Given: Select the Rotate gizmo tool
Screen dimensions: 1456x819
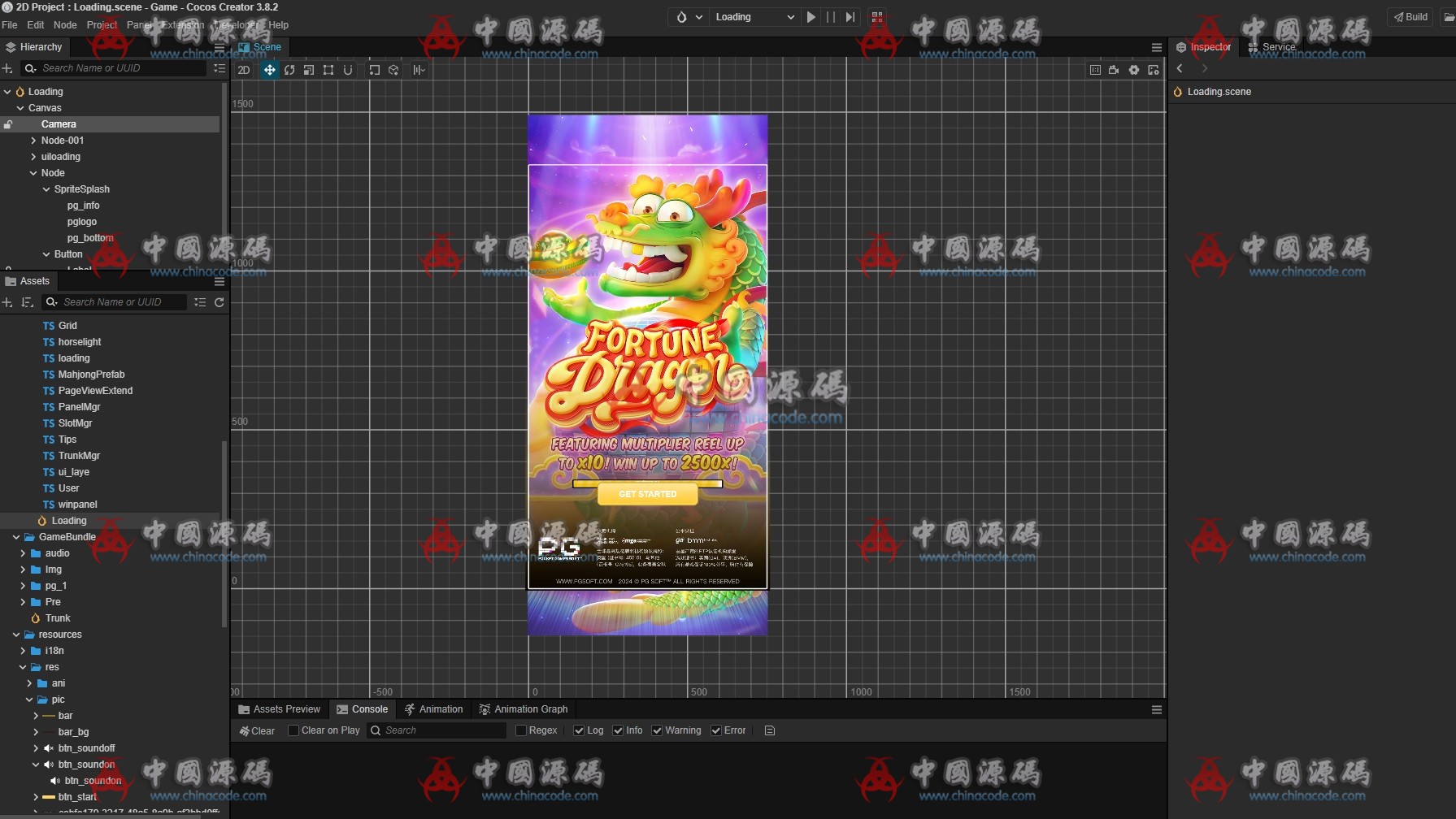Looking at the screenshot, I should click(x=289, y=70).
